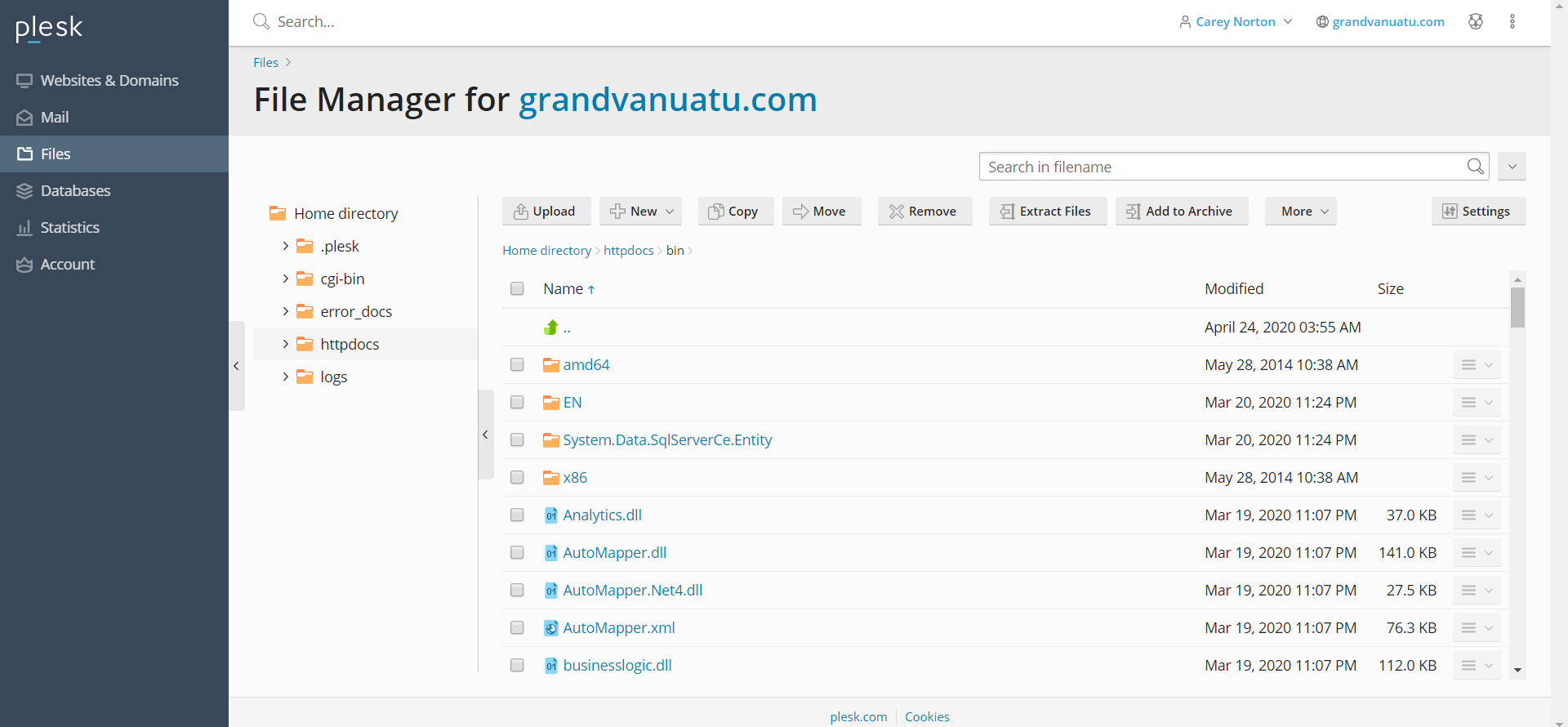Click the Home directory folder icon in tree
This screenshot has width=1568, height=727.
coord(278,213)
